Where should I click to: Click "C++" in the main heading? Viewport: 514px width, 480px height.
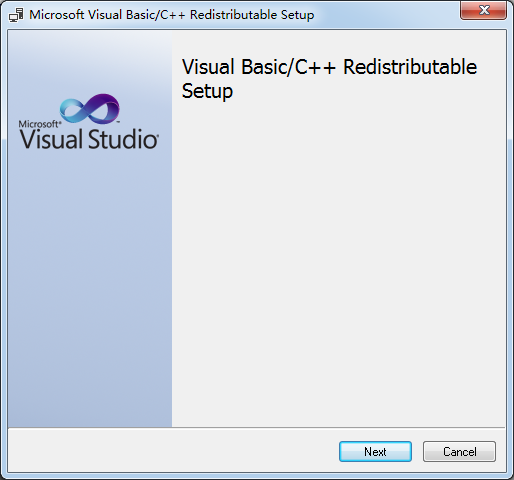315,67
